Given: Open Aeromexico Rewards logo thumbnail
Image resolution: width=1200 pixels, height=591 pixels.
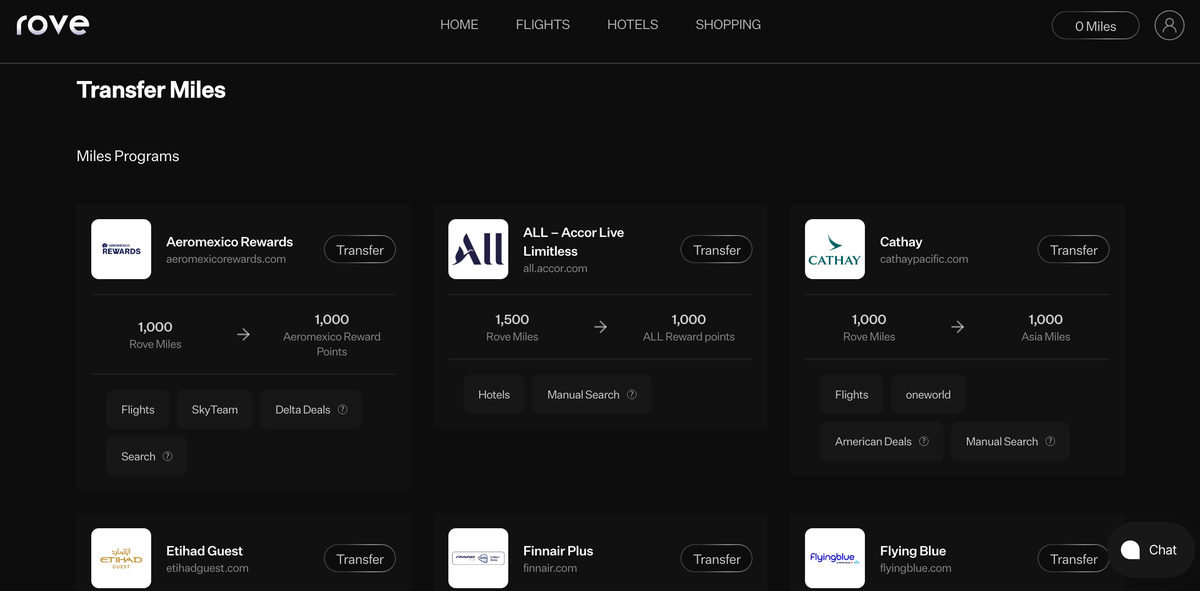Looking at the screenshot, I should [121, 249].
